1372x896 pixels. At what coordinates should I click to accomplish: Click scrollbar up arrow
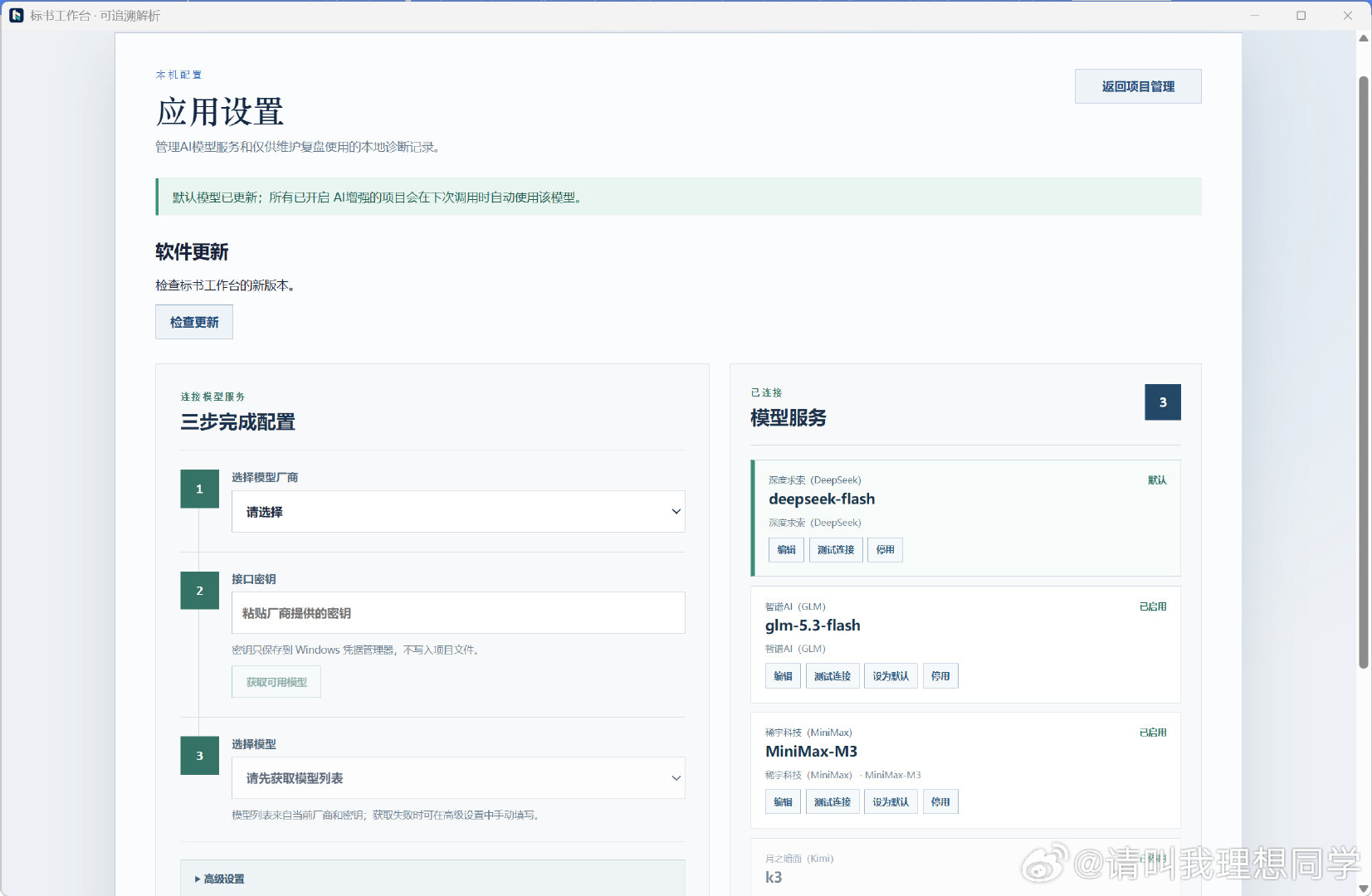click(1363, 38)
